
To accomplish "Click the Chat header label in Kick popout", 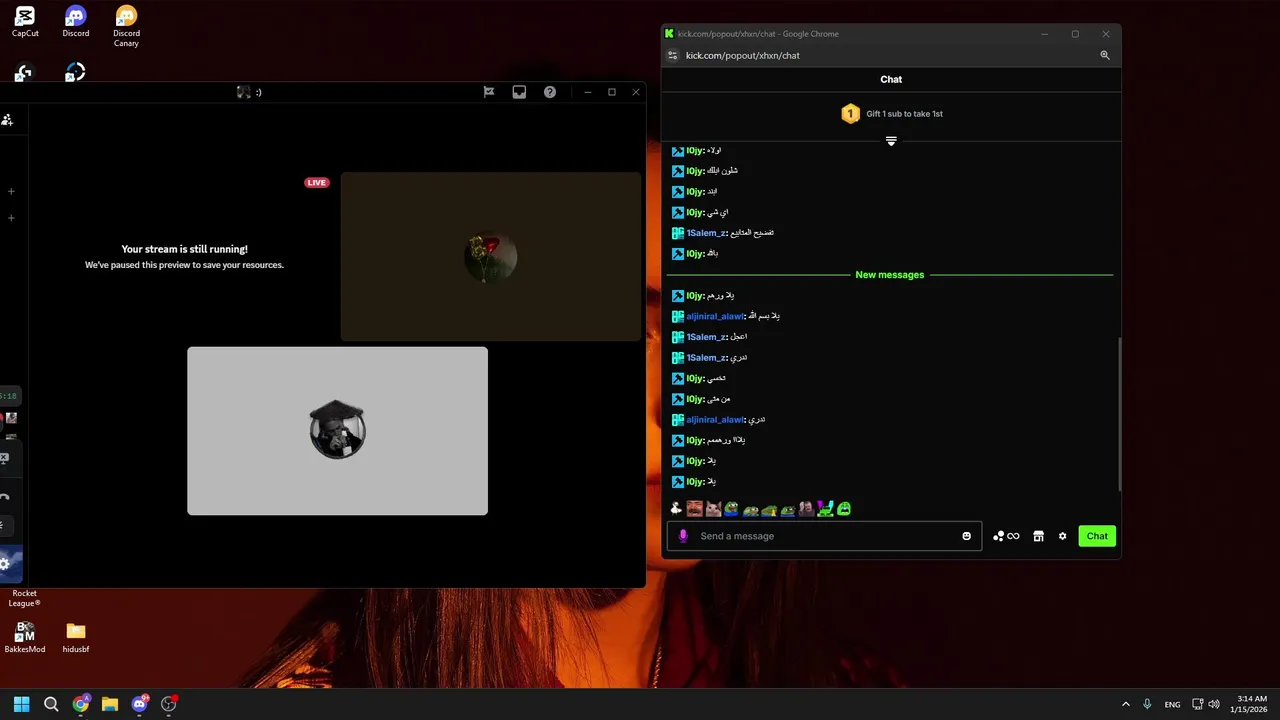I will [891, 79].
